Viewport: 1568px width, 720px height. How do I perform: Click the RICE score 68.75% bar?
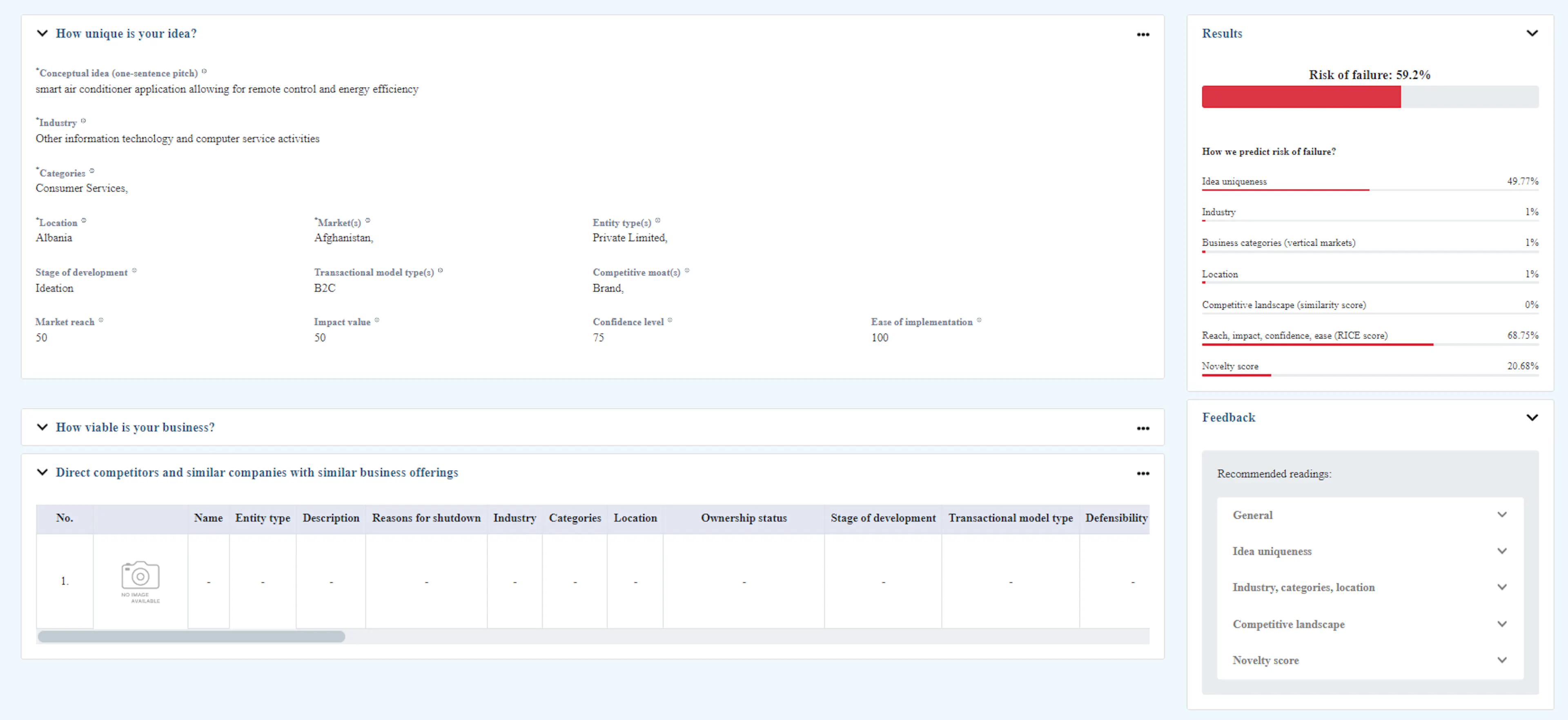[x=1370, y=344]
